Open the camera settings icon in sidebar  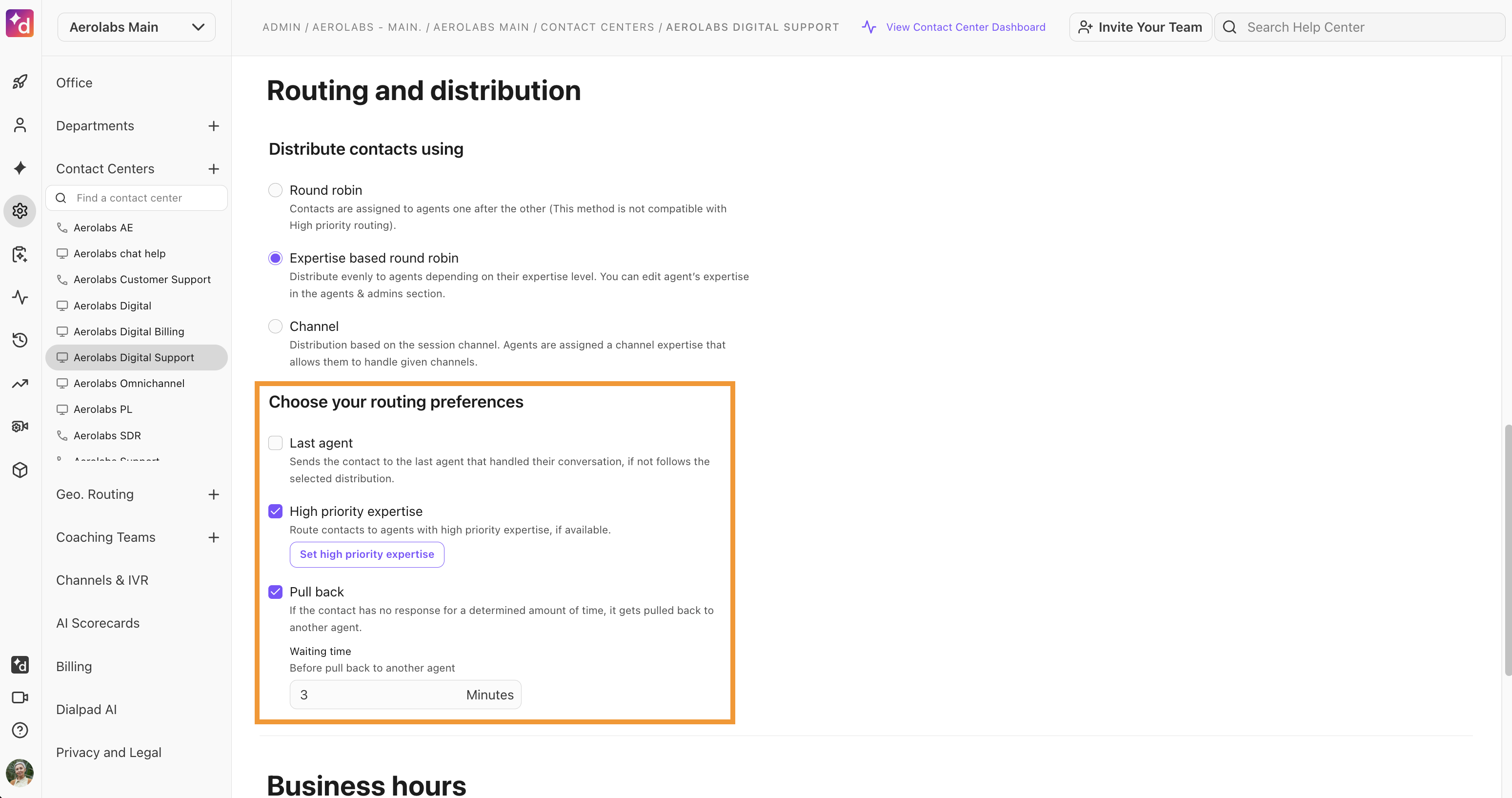pos(20,426)
